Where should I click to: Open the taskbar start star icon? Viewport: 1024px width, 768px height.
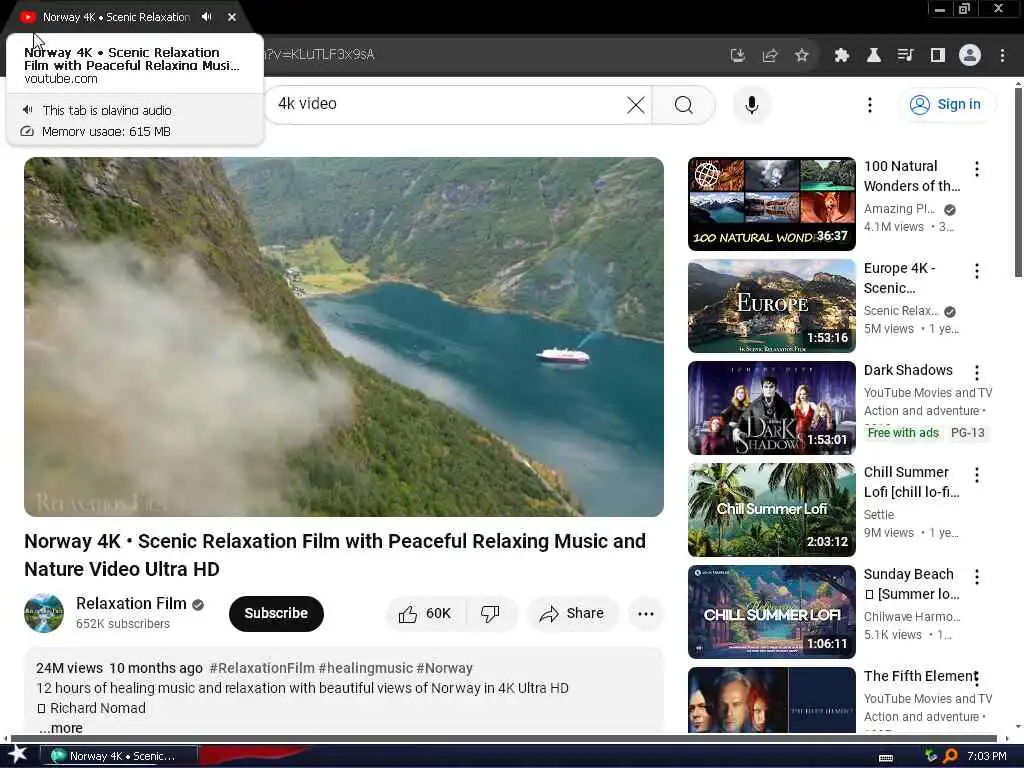tap(17, 755)
